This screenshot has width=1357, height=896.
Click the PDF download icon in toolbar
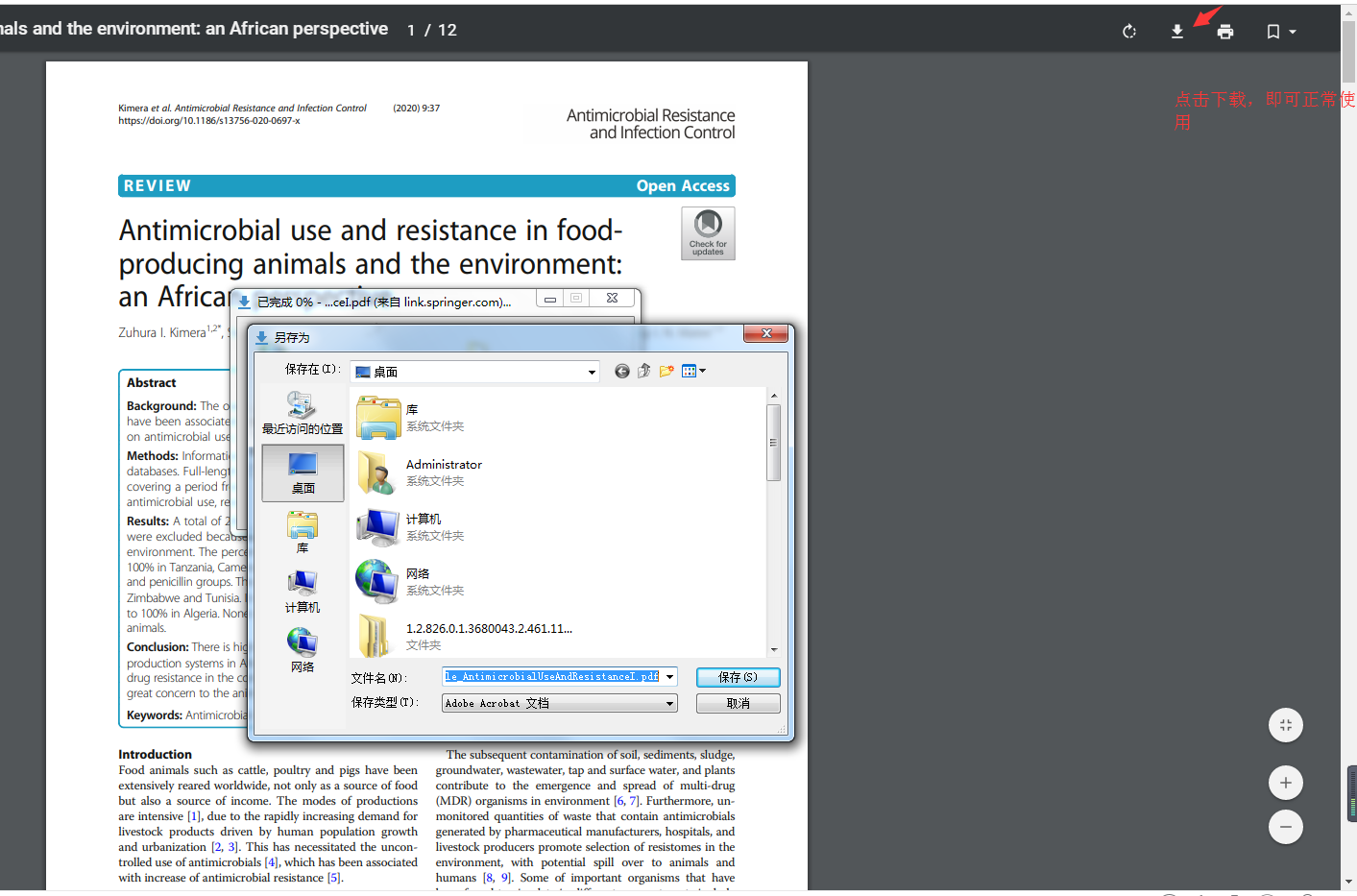pyautogui.click(x=1176, y=32)
